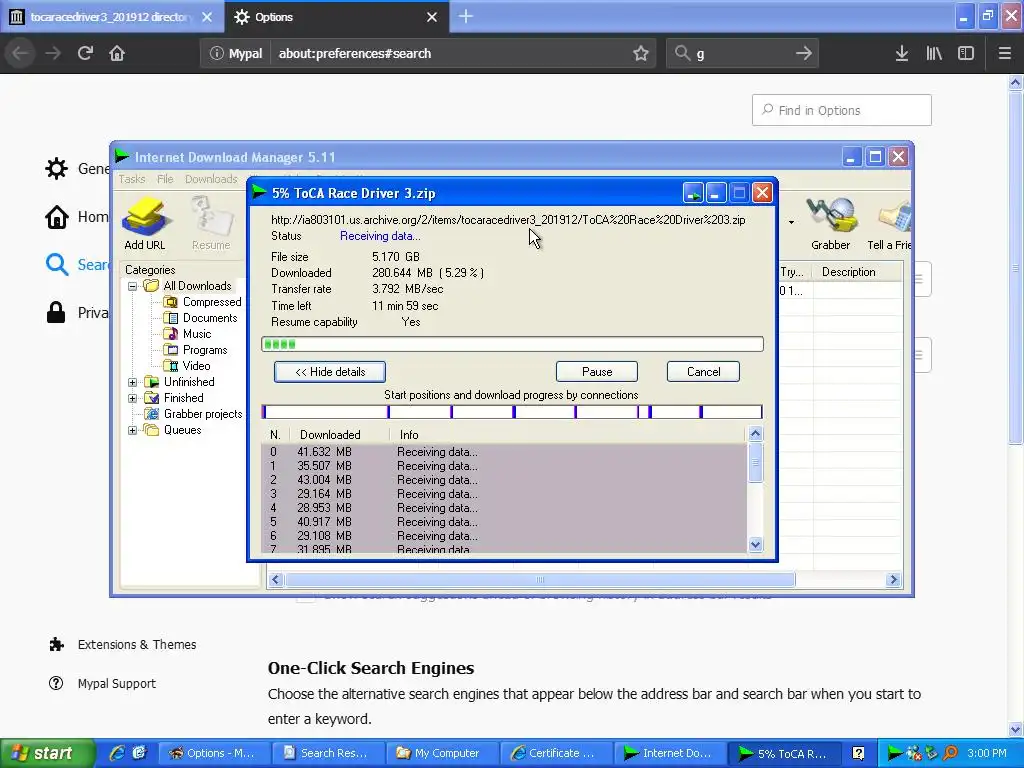Open a new browser tab with plus
The image size is (1024, 768).
pos(466,16)
